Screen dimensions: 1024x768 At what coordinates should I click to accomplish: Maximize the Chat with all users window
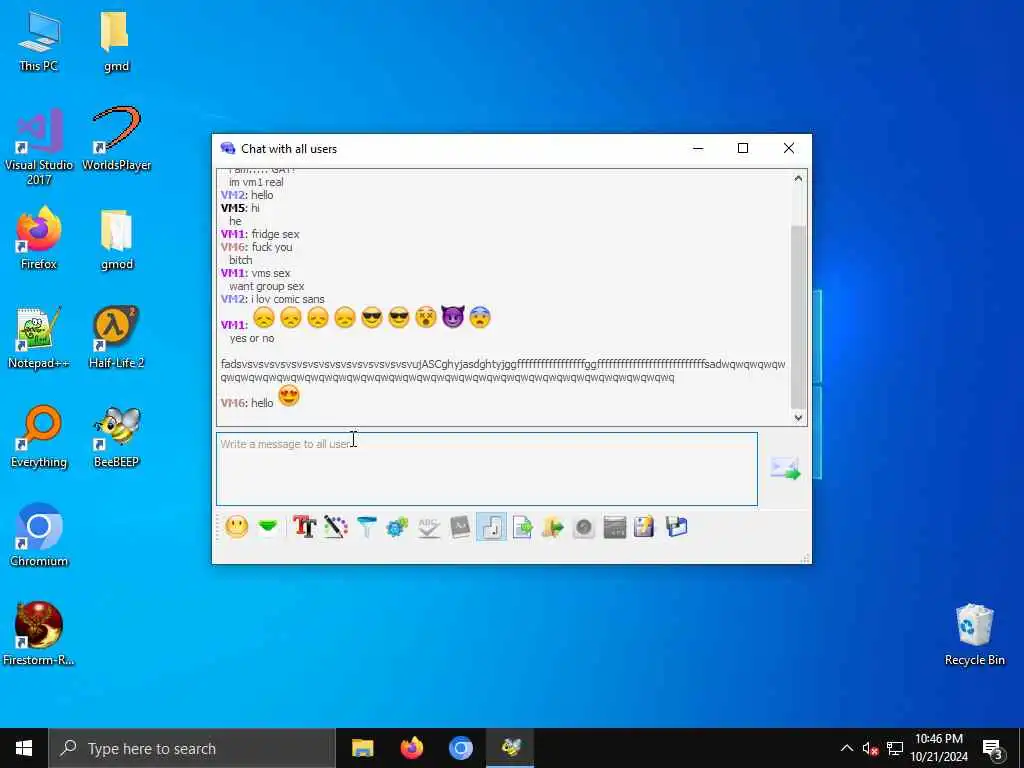coord(743,148)
